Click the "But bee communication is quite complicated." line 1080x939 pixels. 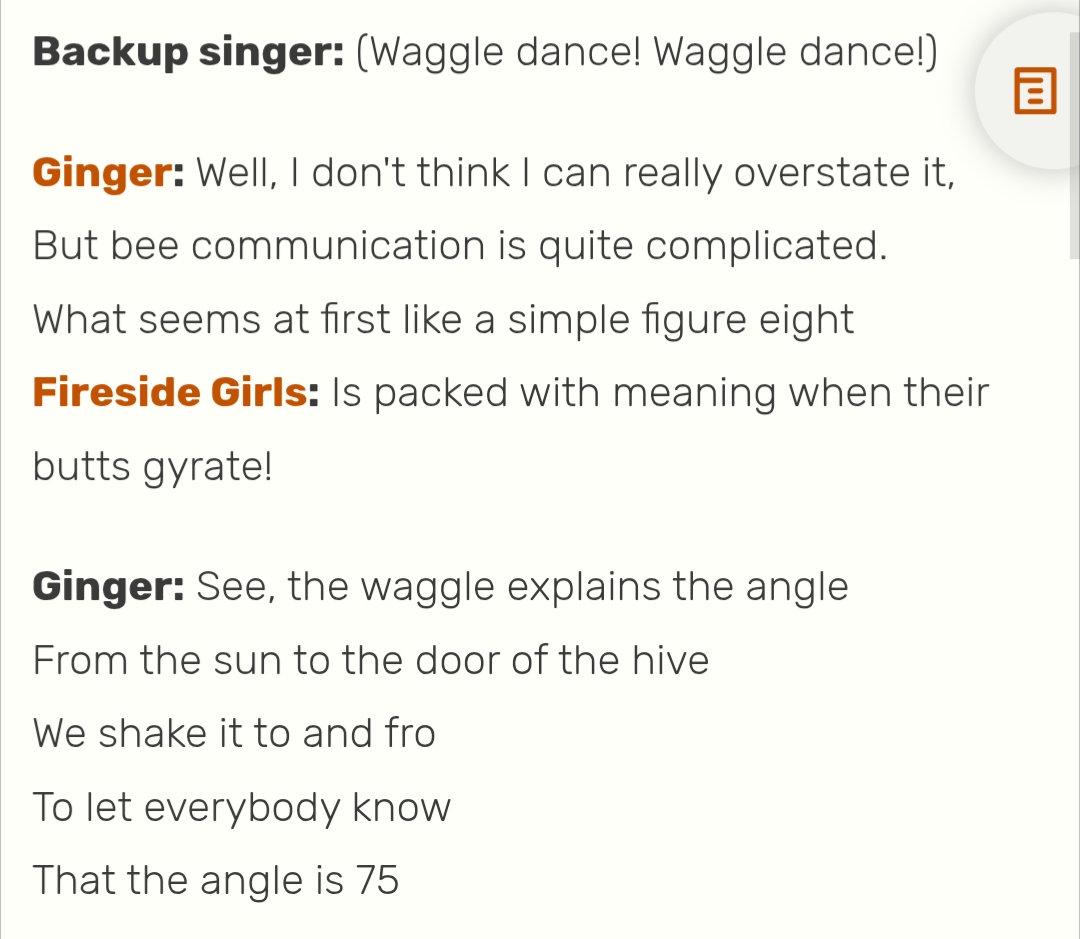(460, 246)
